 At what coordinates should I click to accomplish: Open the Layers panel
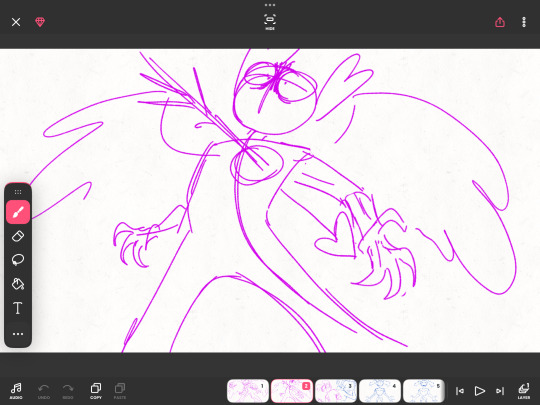pos(523,391)
